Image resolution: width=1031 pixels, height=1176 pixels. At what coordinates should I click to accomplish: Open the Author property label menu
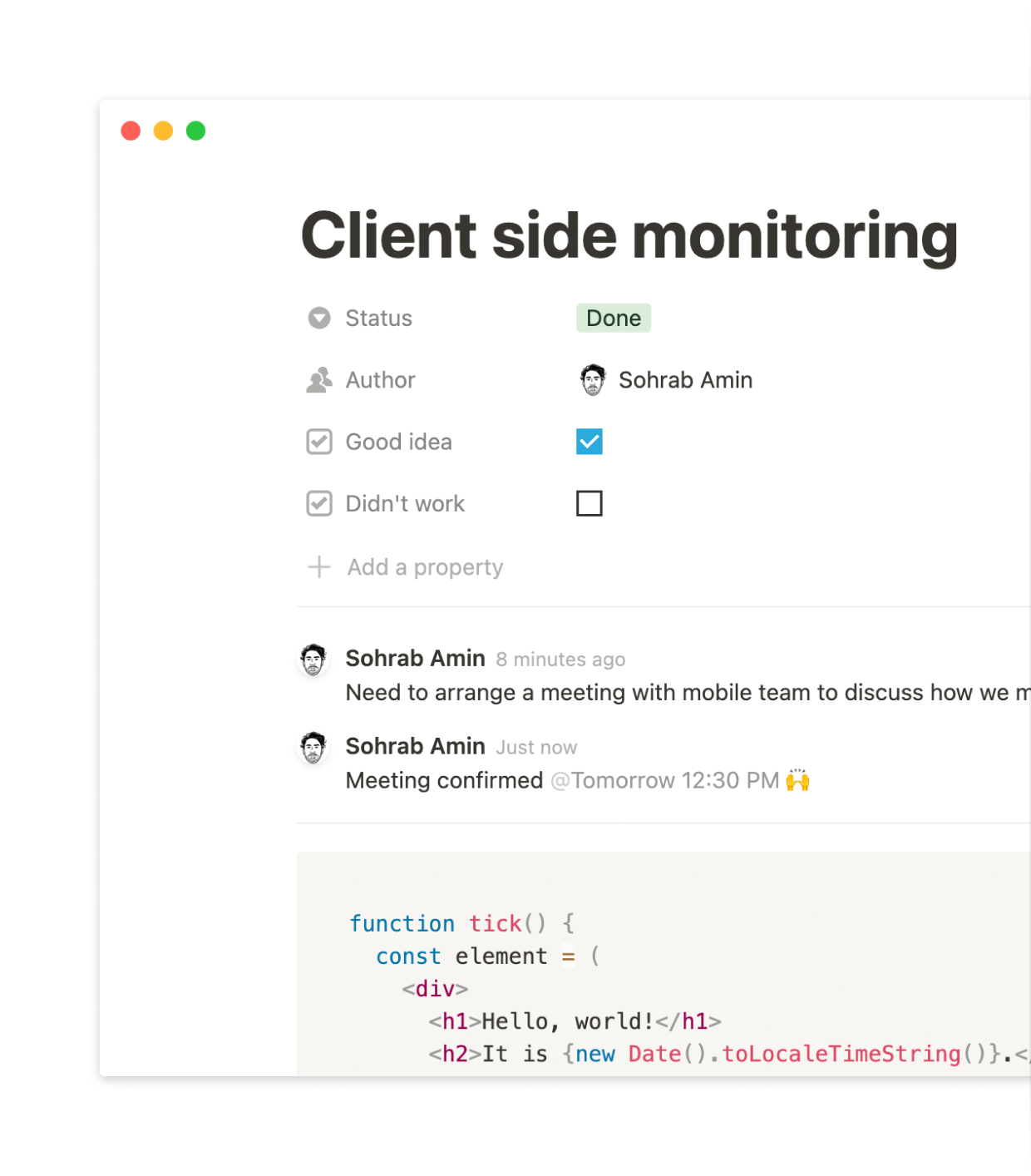(380, 380)
